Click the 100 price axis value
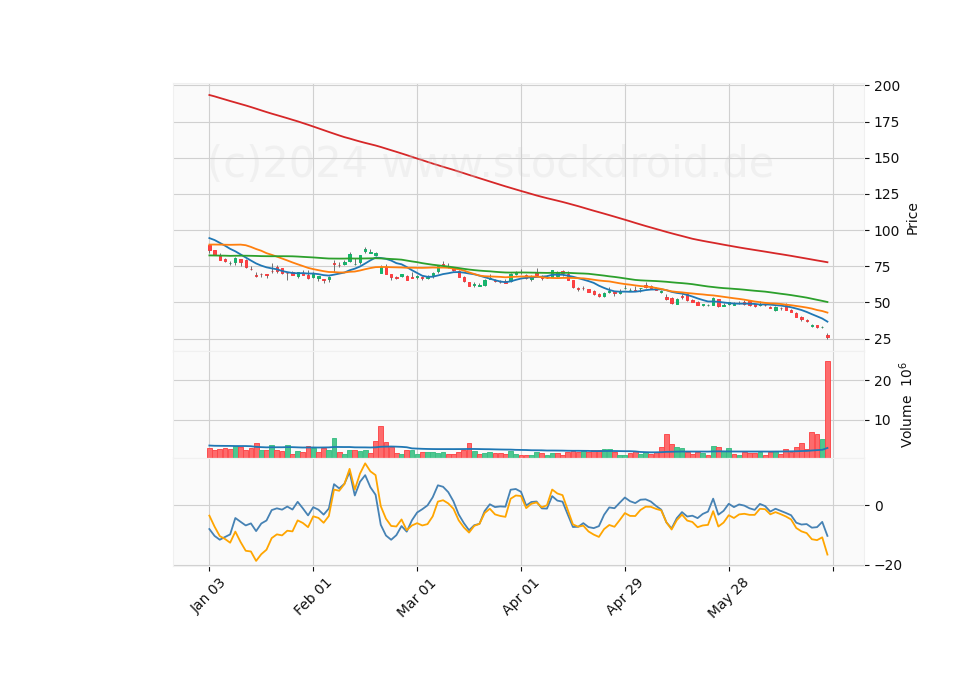The image size is (960, 690). point(887,231)
